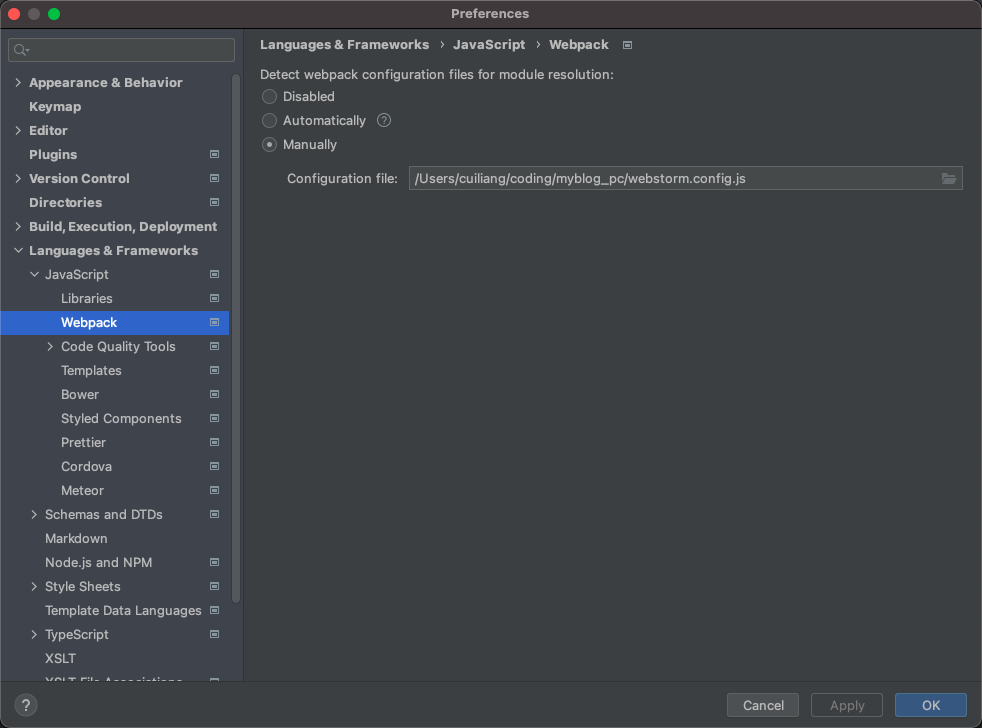Select Libraries under JavaScript
Viewport: 982px width, 728px height.
[x=86, y=298]
